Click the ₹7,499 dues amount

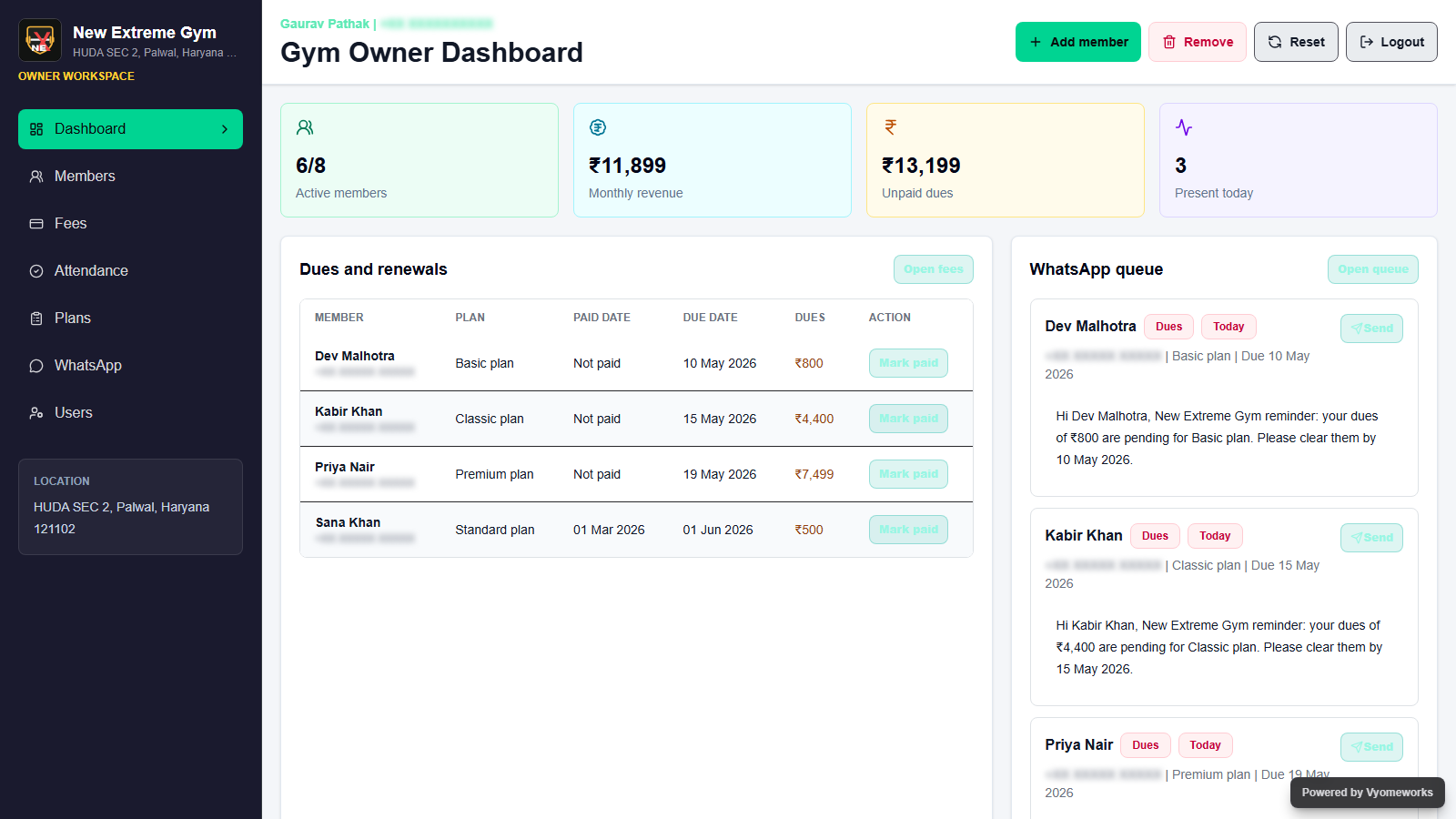[x=814, y=474]
